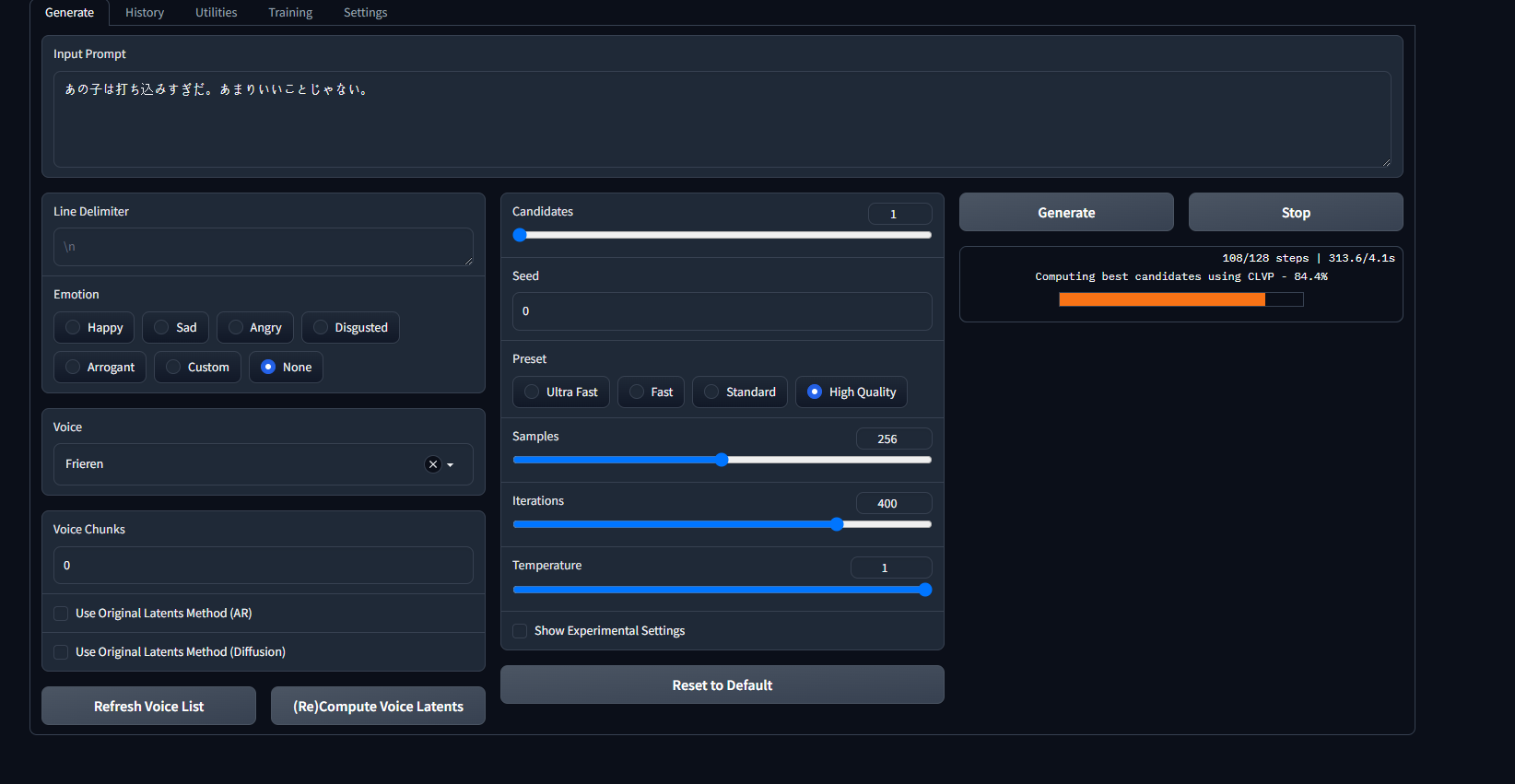Select the Sad emotion

pos(175,328)
